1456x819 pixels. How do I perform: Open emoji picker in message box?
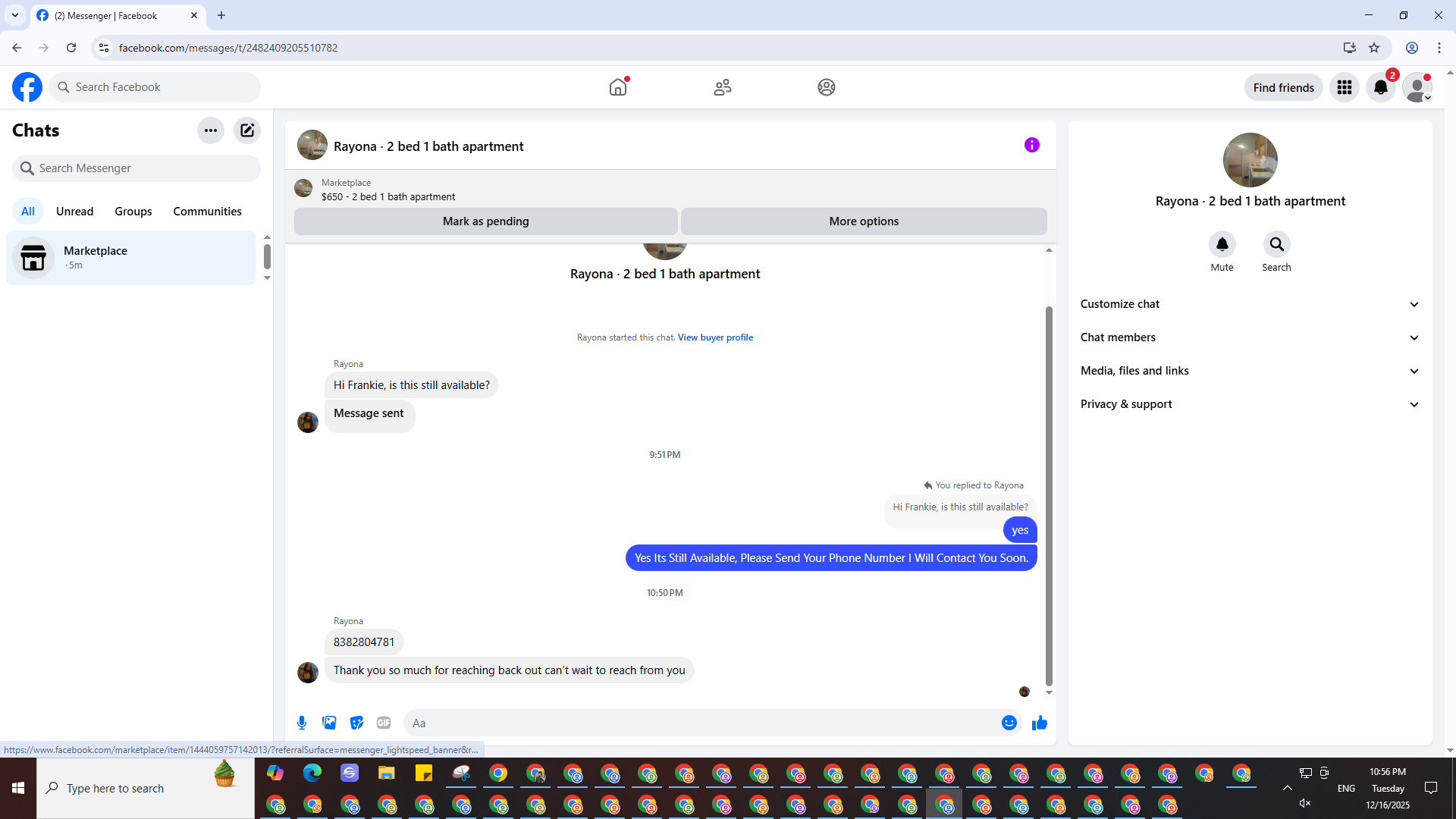click(x=1009, y=723)
